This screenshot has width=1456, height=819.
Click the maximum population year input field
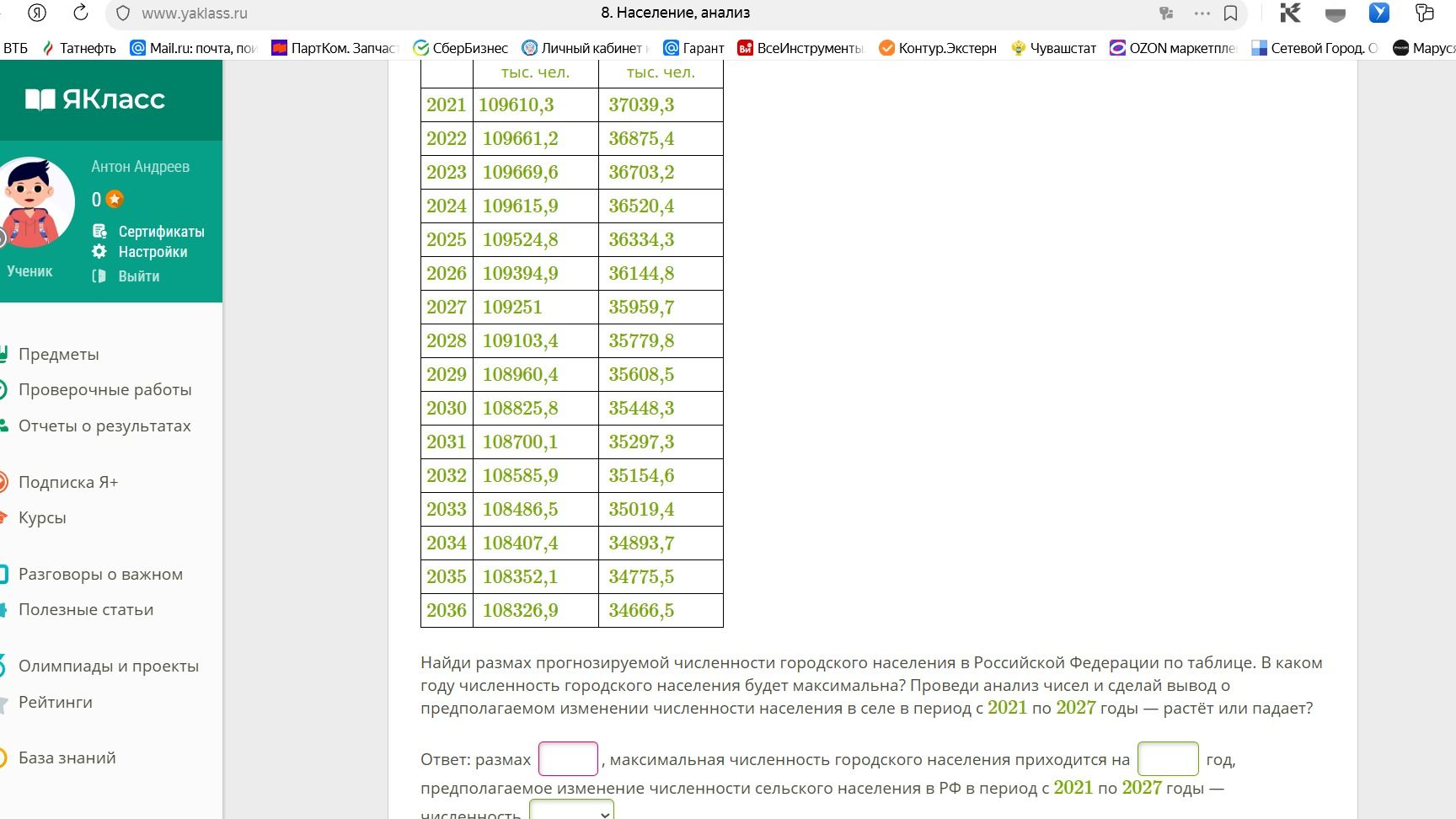1168,758
